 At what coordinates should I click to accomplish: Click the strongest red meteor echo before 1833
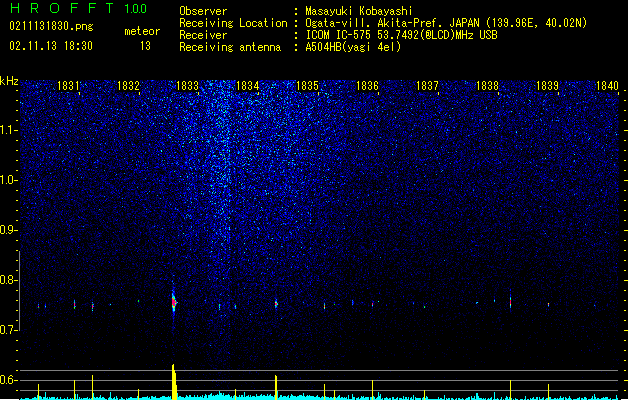pyautogui.click(x=174, y=303)
